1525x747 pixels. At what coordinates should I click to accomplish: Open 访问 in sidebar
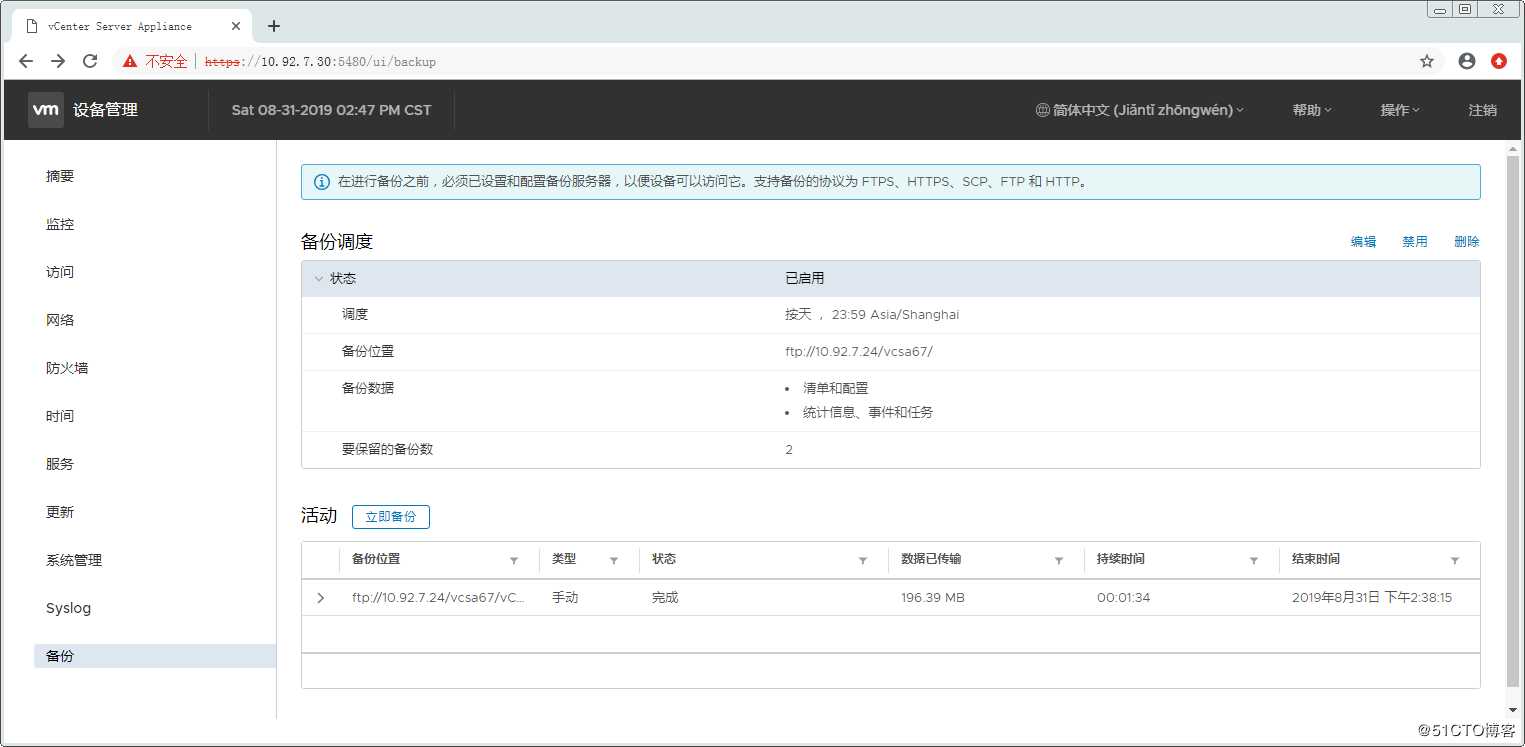click(60, 272)
